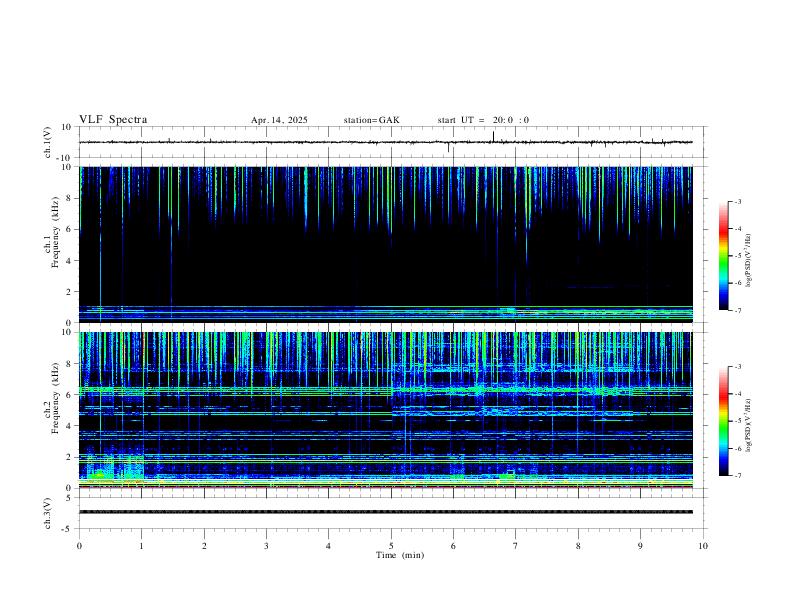Click the time axis tick label "3"
This screenshot has width=792, height=612.
(x=266, y=546)
